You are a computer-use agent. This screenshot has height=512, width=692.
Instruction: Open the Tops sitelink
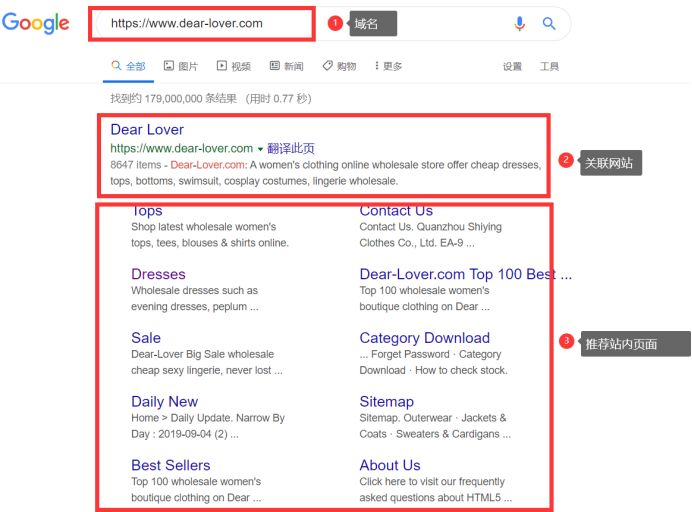point(147,211)
